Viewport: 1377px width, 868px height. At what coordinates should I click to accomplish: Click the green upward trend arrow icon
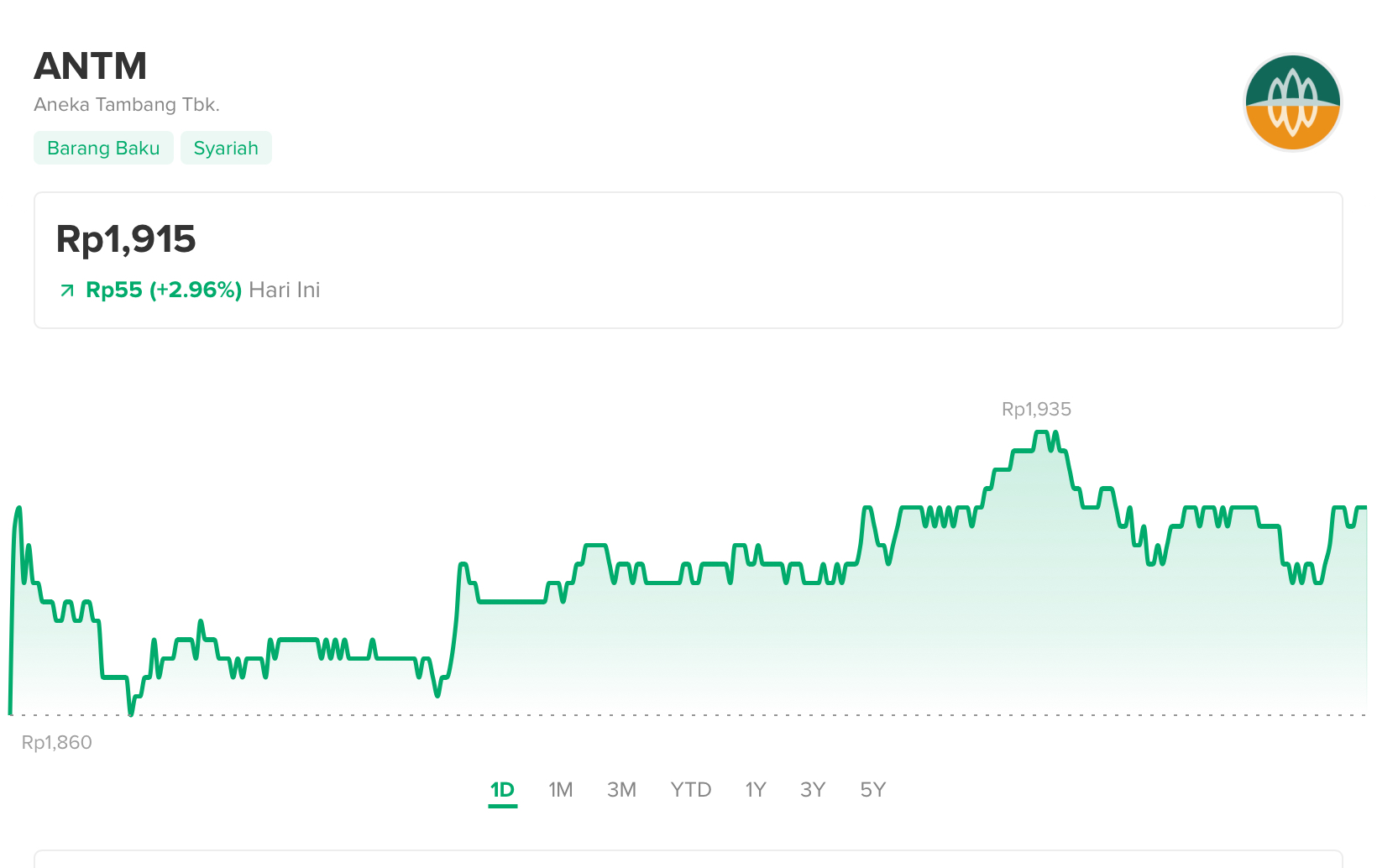67,290
